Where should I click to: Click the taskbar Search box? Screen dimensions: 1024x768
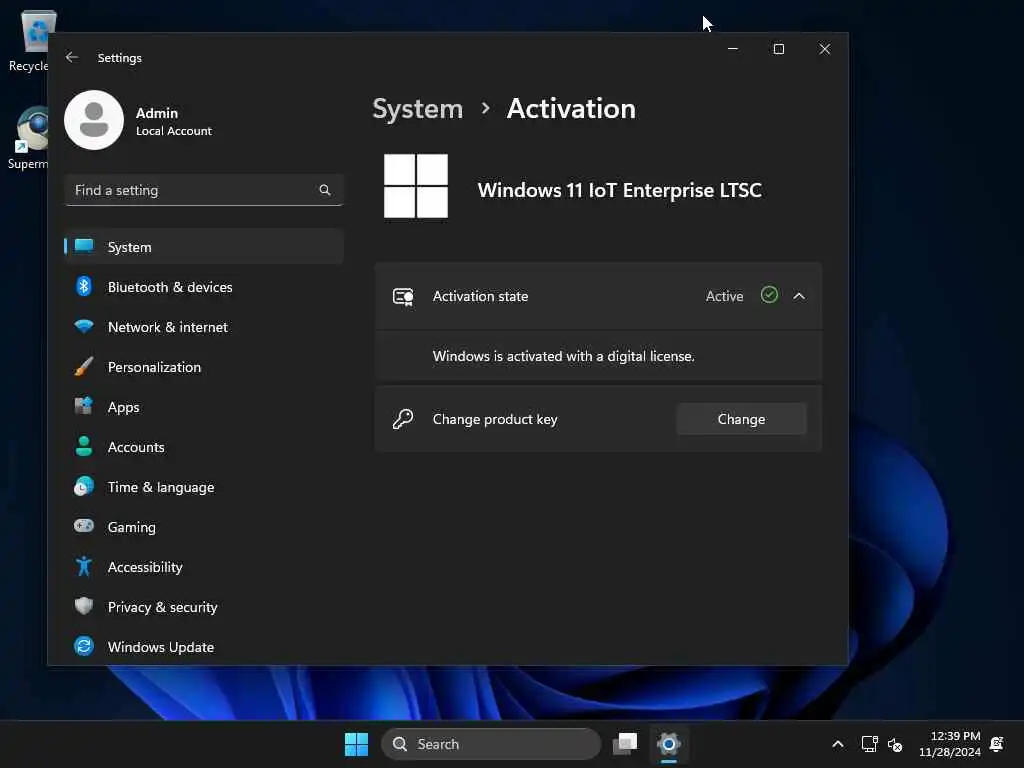coord(490,744)
